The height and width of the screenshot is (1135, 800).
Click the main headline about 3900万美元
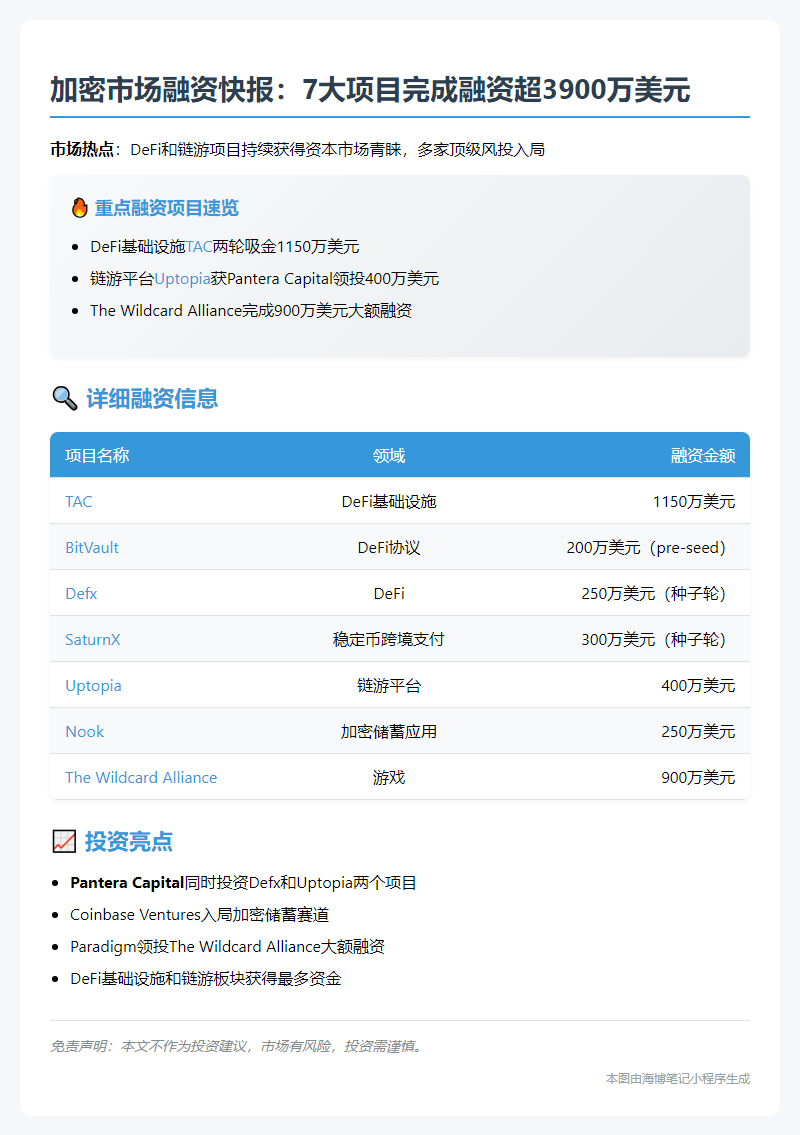[x=370, y=90]
